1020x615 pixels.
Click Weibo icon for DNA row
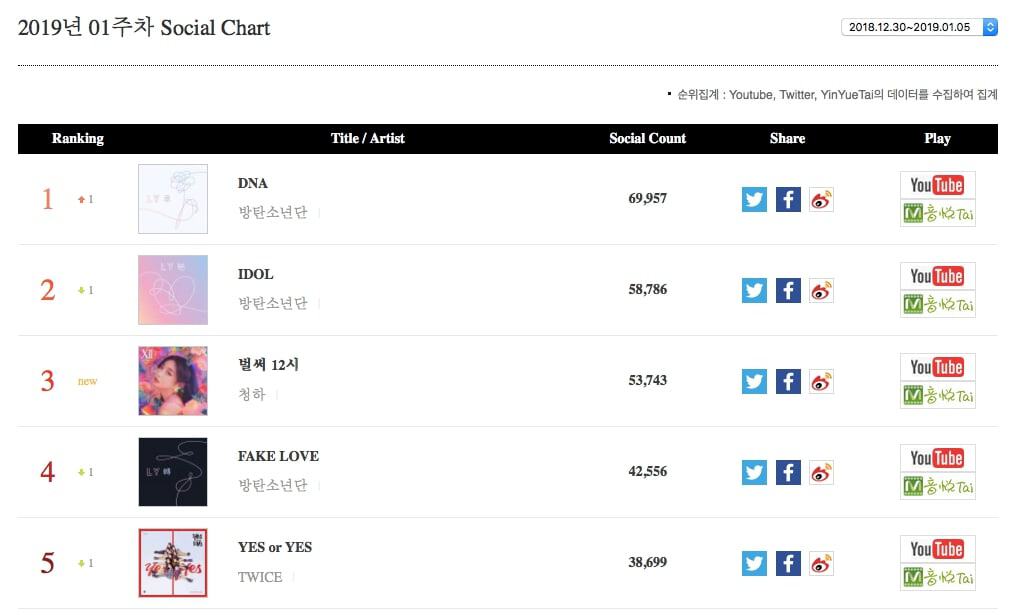tap(821, 199)
